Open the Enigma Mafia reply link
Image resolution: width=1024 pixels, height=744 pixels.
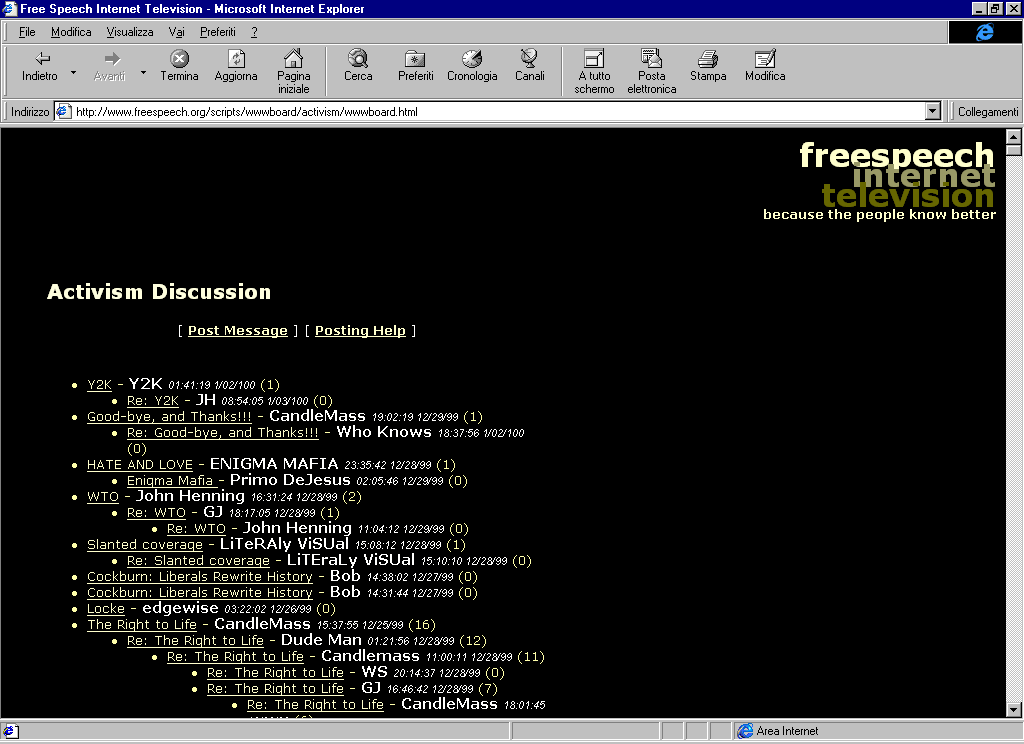[171, 481]
